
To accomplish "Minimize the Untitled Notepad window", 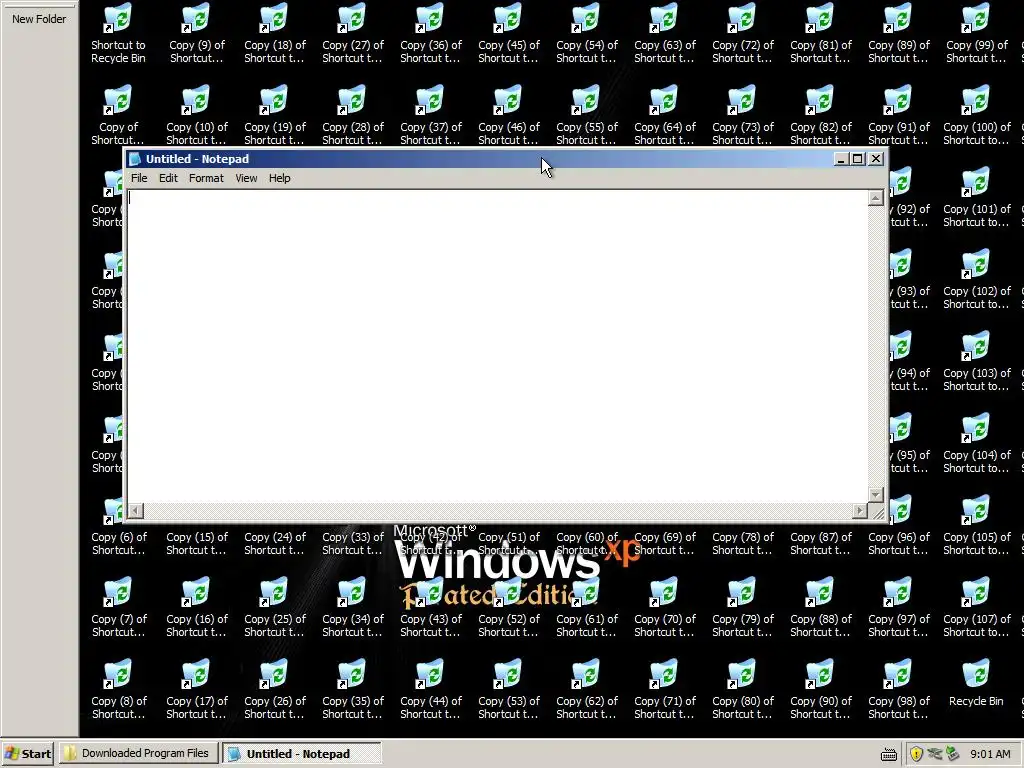I will click(841, 159).
